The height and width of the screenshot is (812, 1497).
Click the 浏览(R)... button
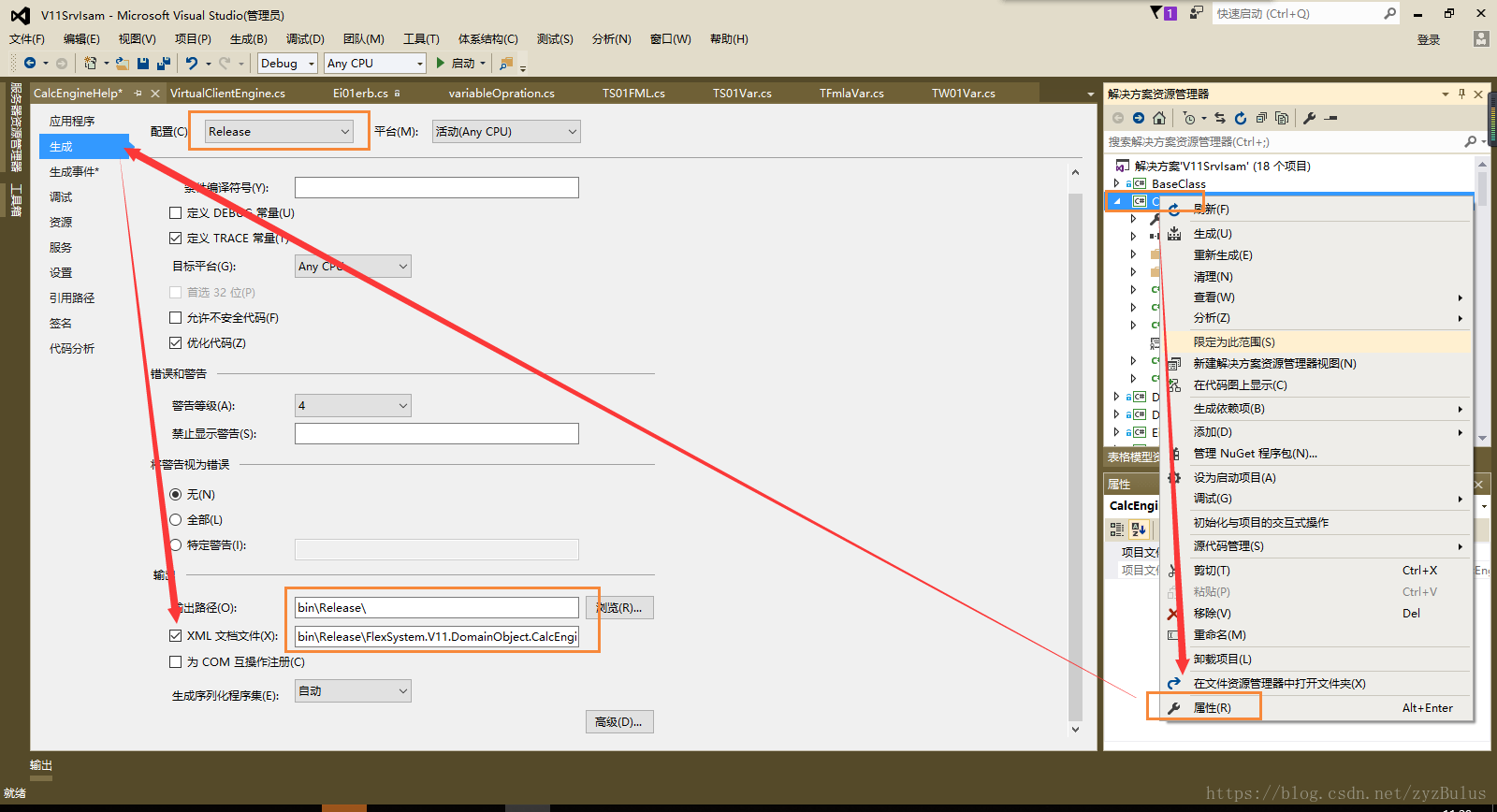pos(619,608)
